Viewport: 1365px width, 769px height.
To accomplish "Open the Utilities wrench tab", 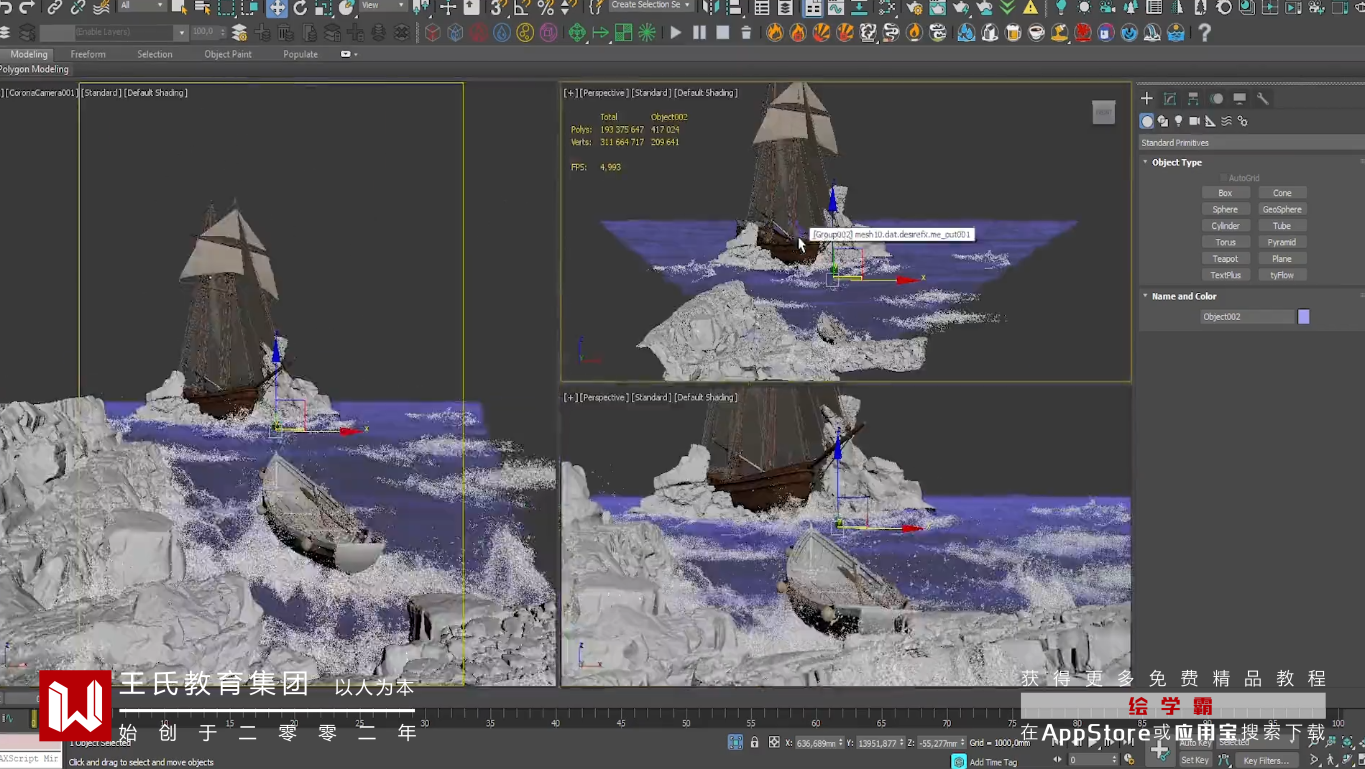I will point(1263,99).
